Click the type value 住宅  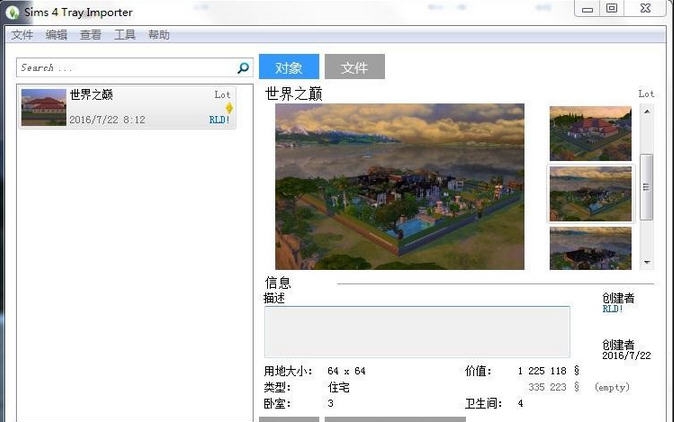339,387
